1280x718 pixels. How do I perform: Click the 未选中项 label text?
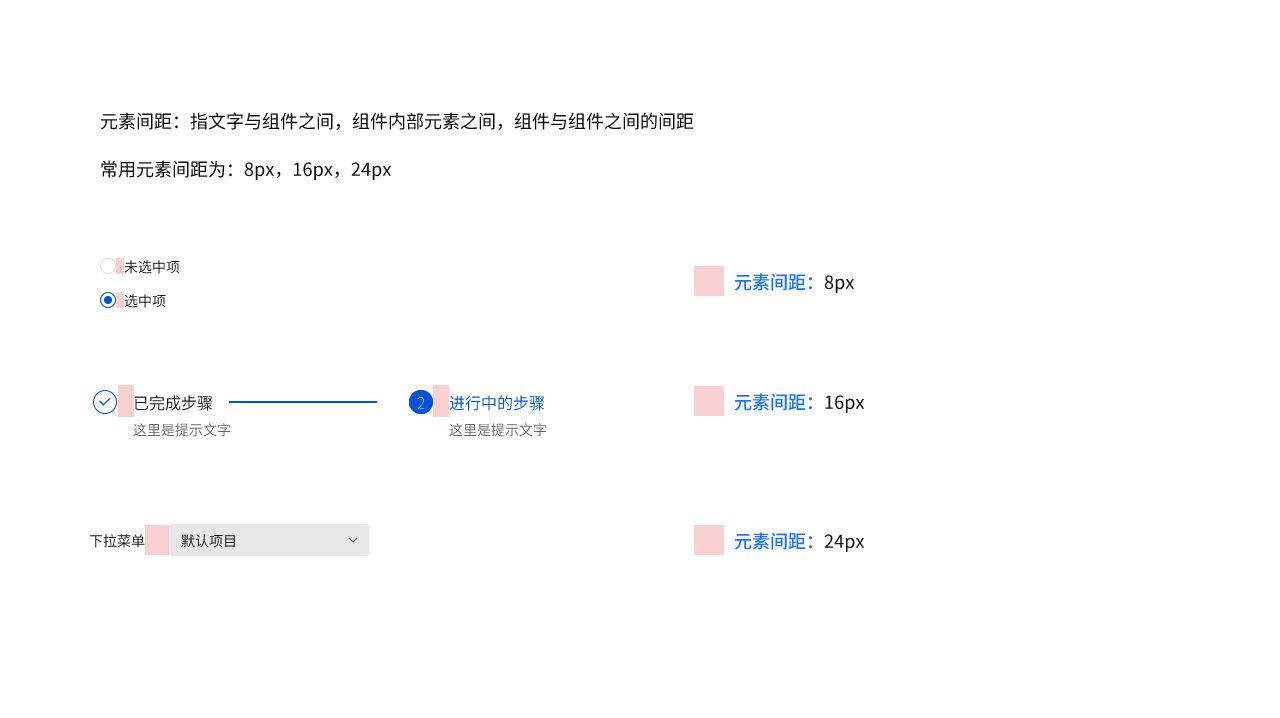click(x=152, y=267)
